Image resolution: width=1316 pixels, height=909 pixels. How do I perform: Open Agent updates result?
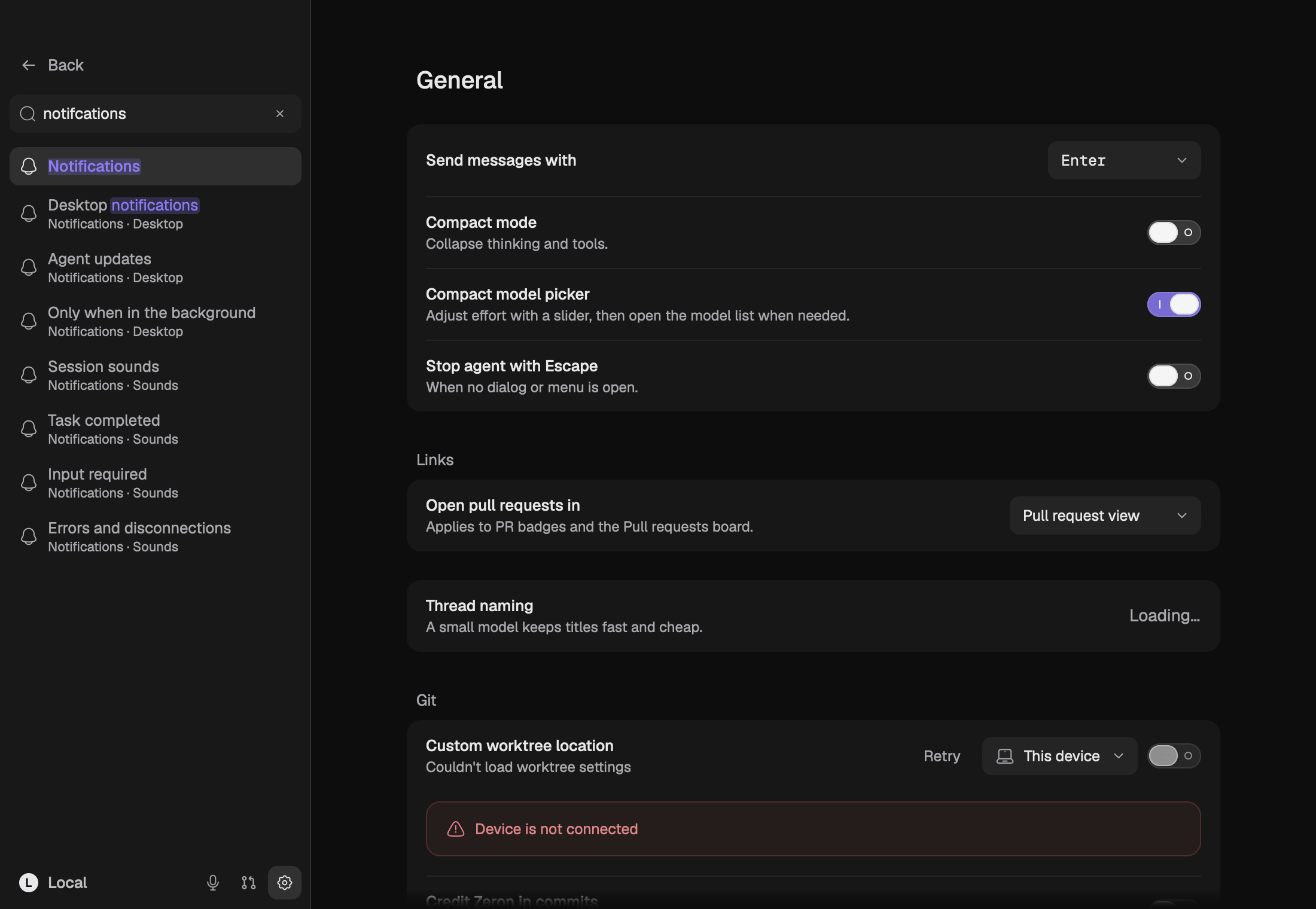[x=156, y=267]
